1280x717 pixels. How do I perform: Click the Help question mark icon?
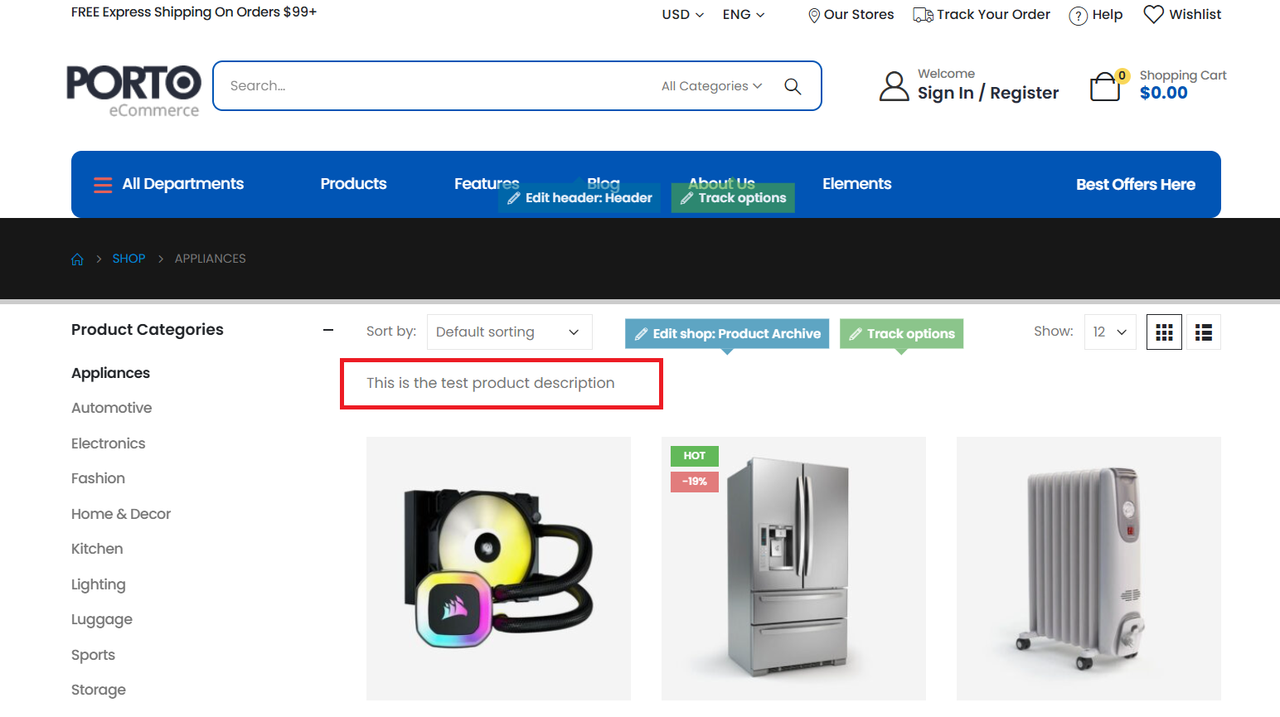(1078, 15)
